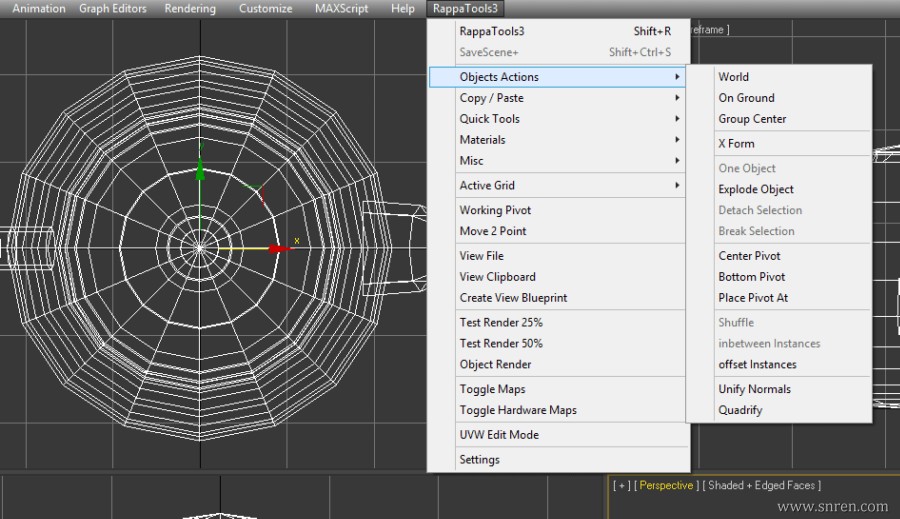Image resolution: width=900 pixels, height=519 pixels.
Task: Open RappaTools3 Settings
Action: (x=479, y=460)
